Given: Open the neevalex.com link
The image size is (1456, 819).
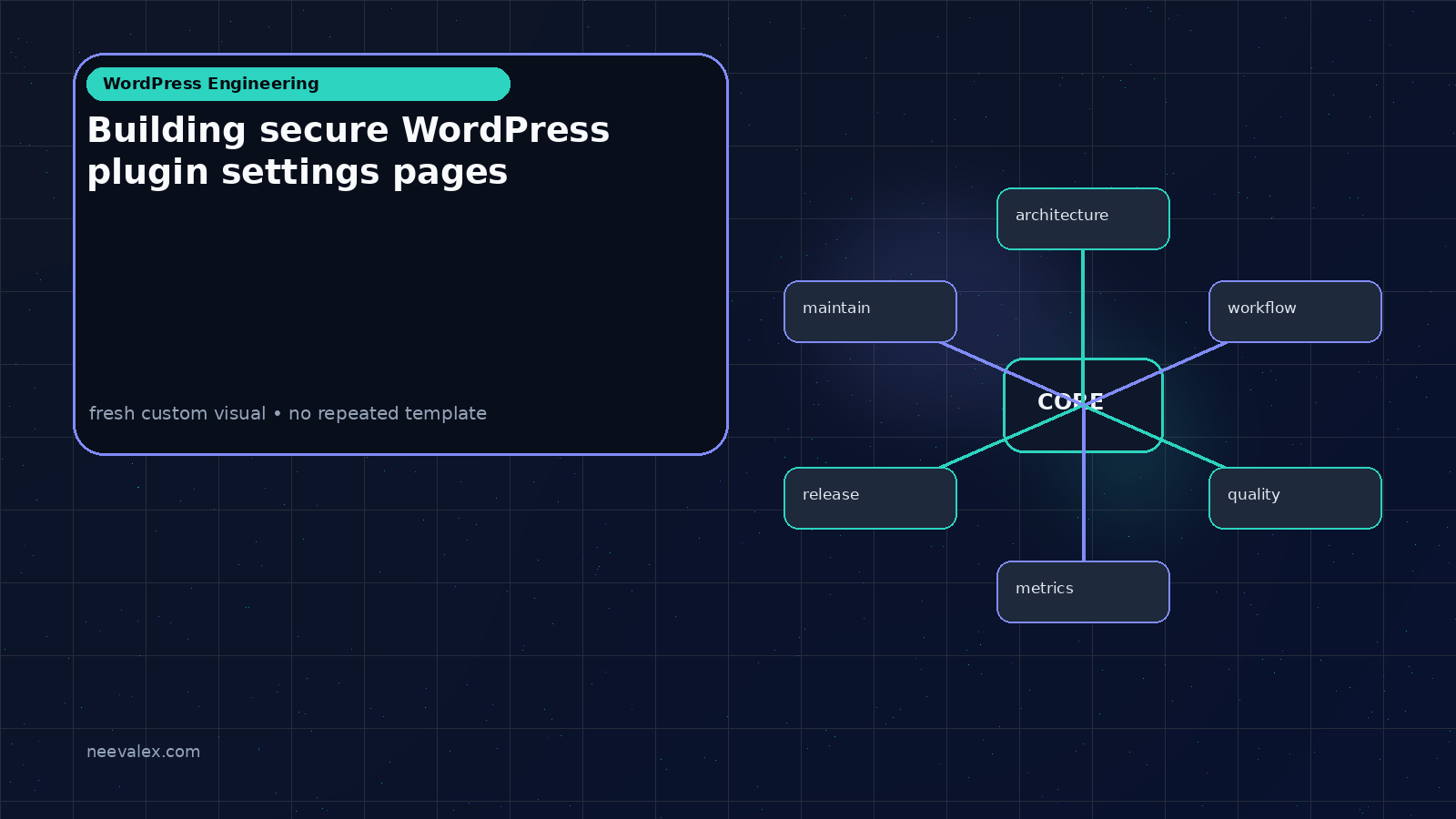Looking at the screenshot, I should click(143, 752).
